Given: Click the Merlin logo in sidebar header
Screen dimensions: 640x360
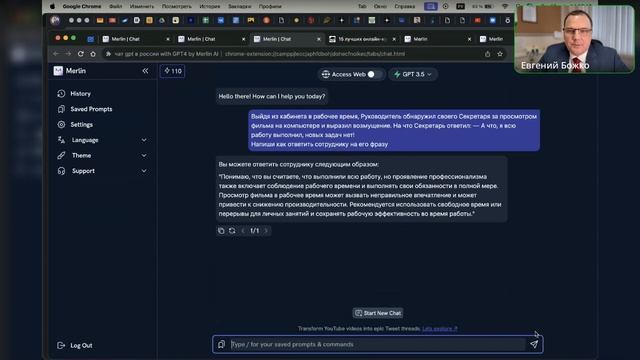Looking at the screenshot, I should pos(58,71).
